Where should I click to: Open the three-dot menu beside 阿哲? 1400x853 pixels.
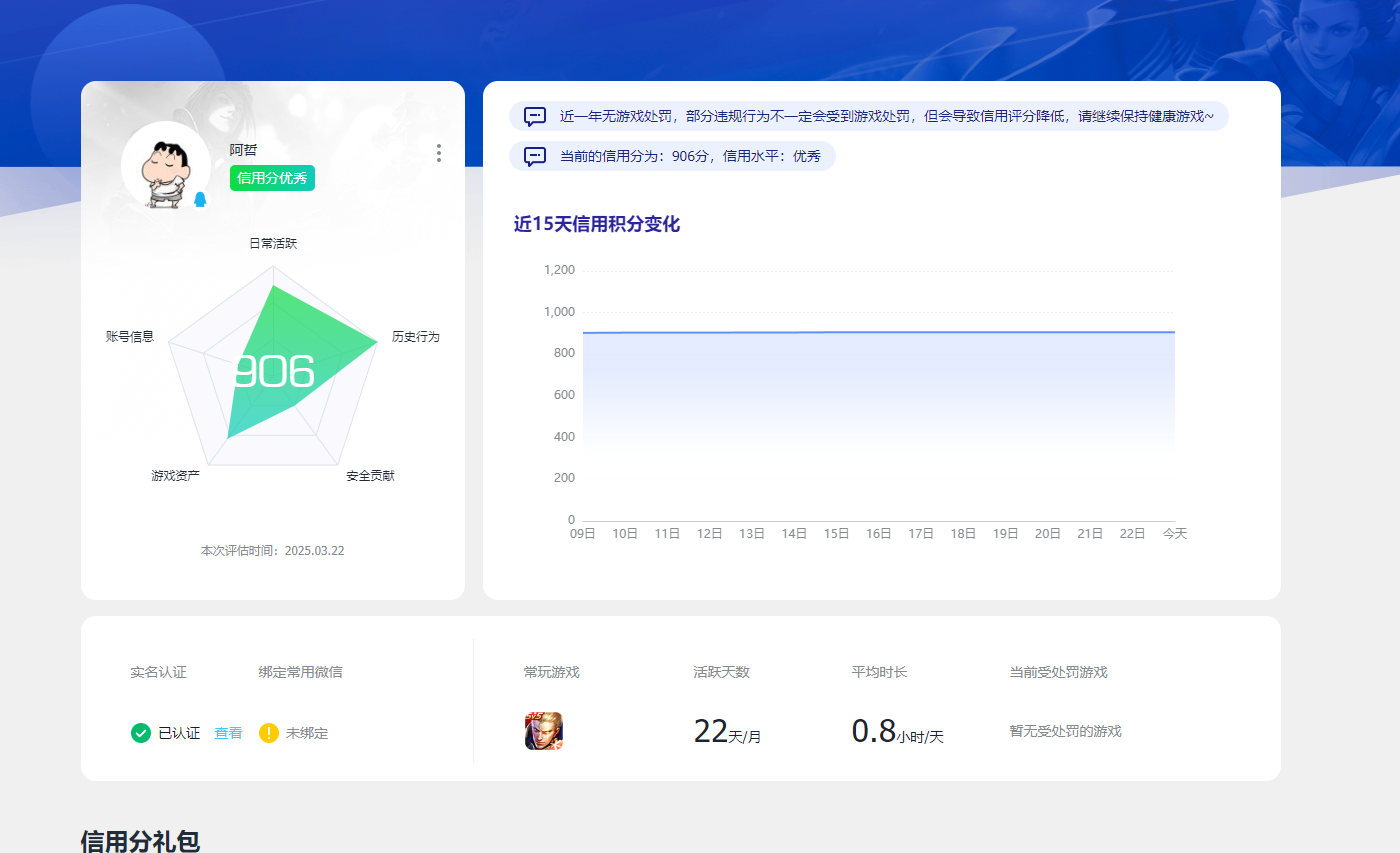click(438, 153)
